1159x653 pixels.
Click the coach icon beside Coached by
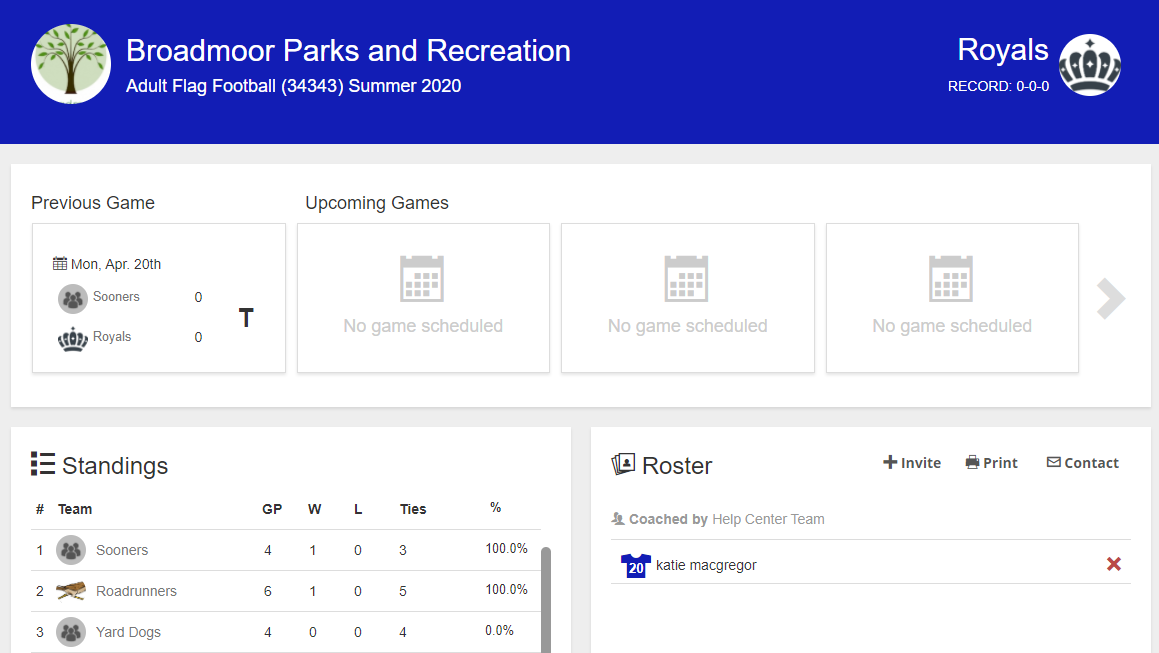pyautogui.click(x=618, y=519)
